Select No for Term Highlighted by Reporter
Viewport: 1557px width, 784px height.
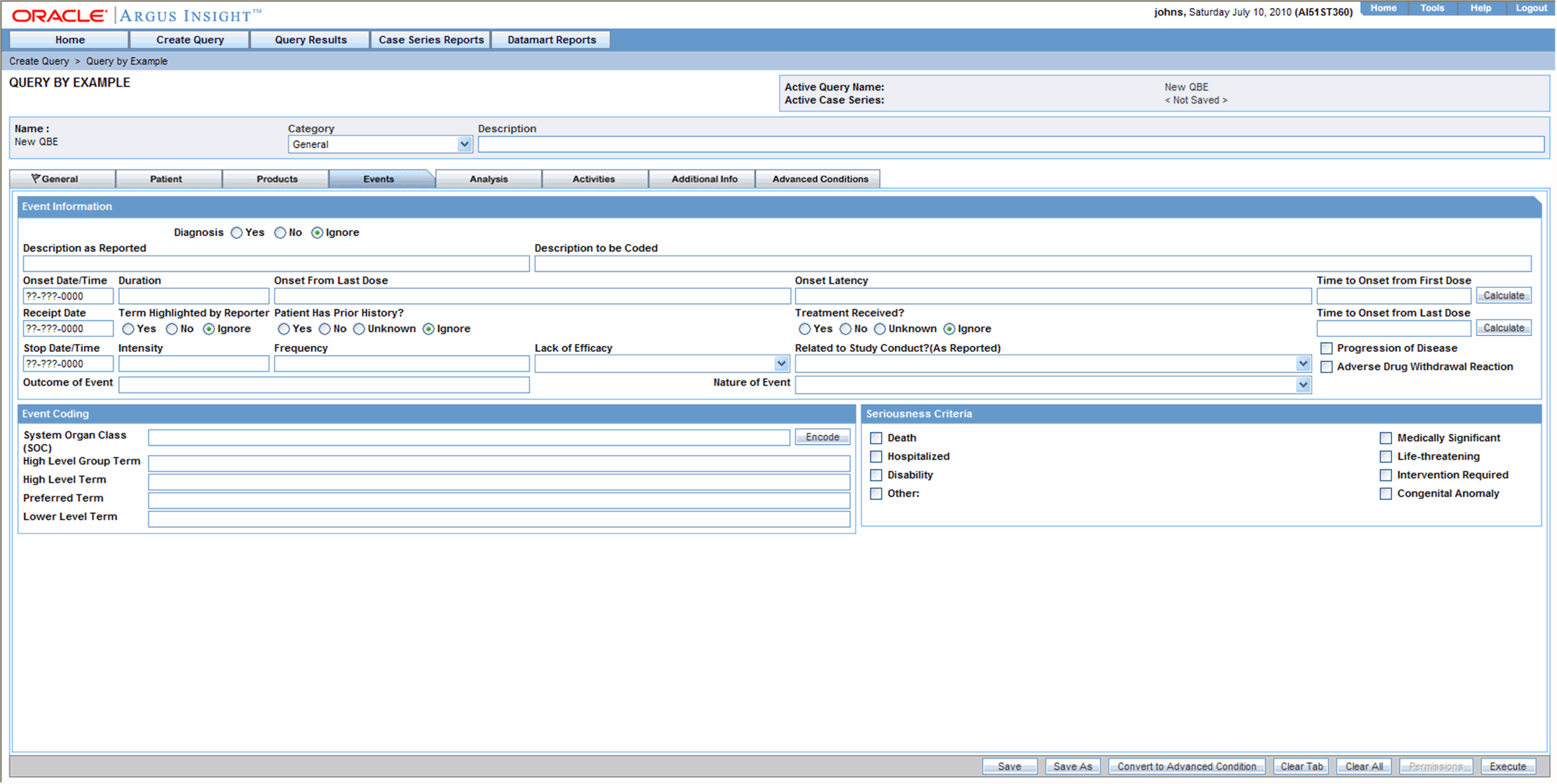pyautogui.click(x=172, y=329)
